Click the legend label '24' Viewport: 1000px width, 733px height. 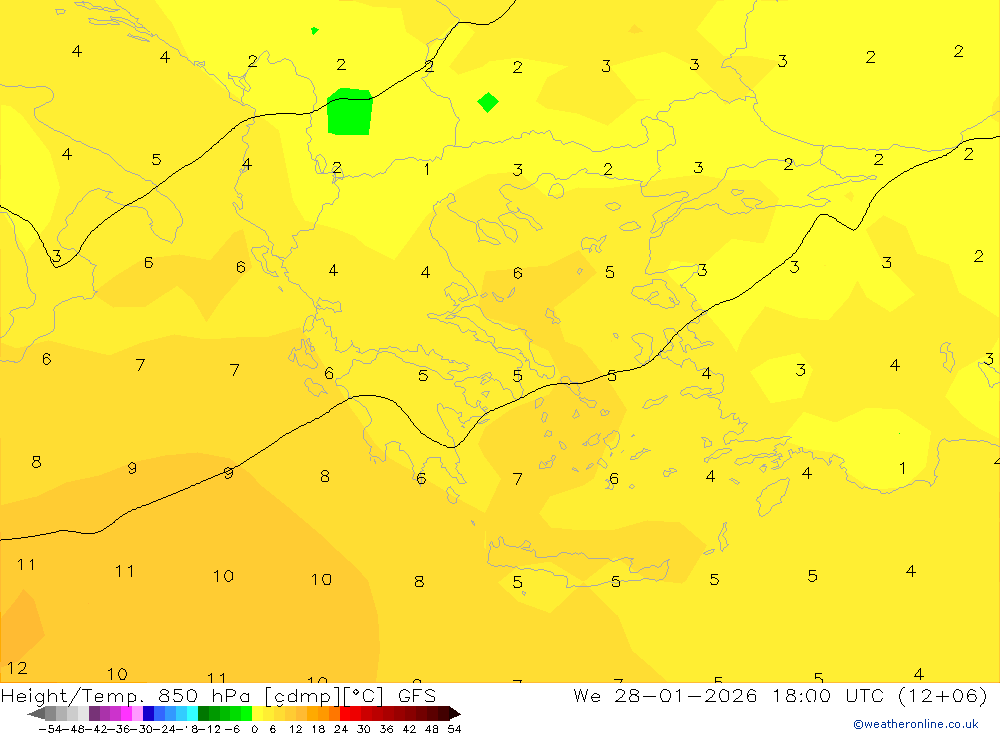click(341, 729)
